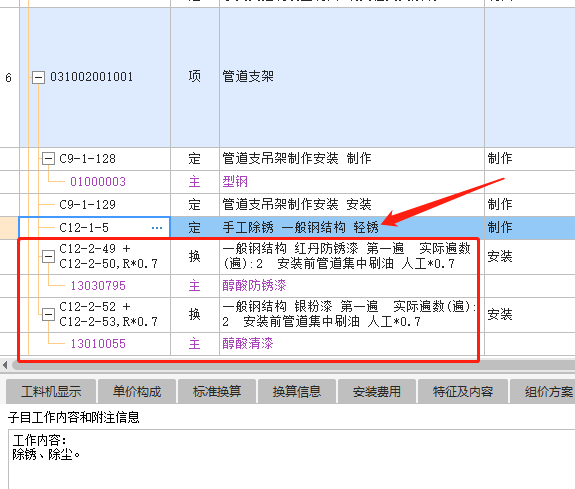575x489 pixels.
Task: Click the 醇酸防锈漆 material name
Action: click(254, 286)
